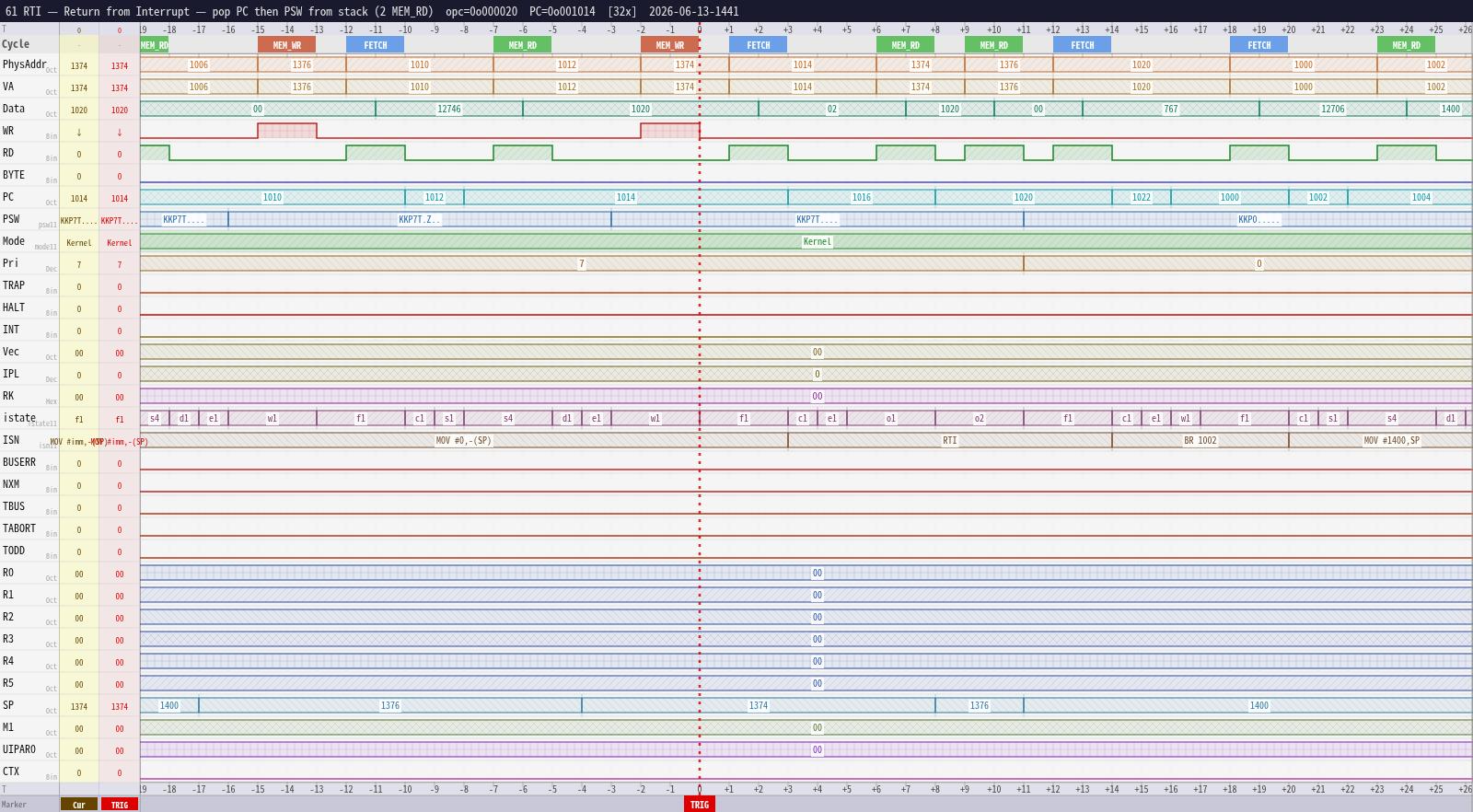1473x812 pixels.
Task: Select the TRIG marker button beside Cur
Action: pyautogui.click(x=120, y=805)
